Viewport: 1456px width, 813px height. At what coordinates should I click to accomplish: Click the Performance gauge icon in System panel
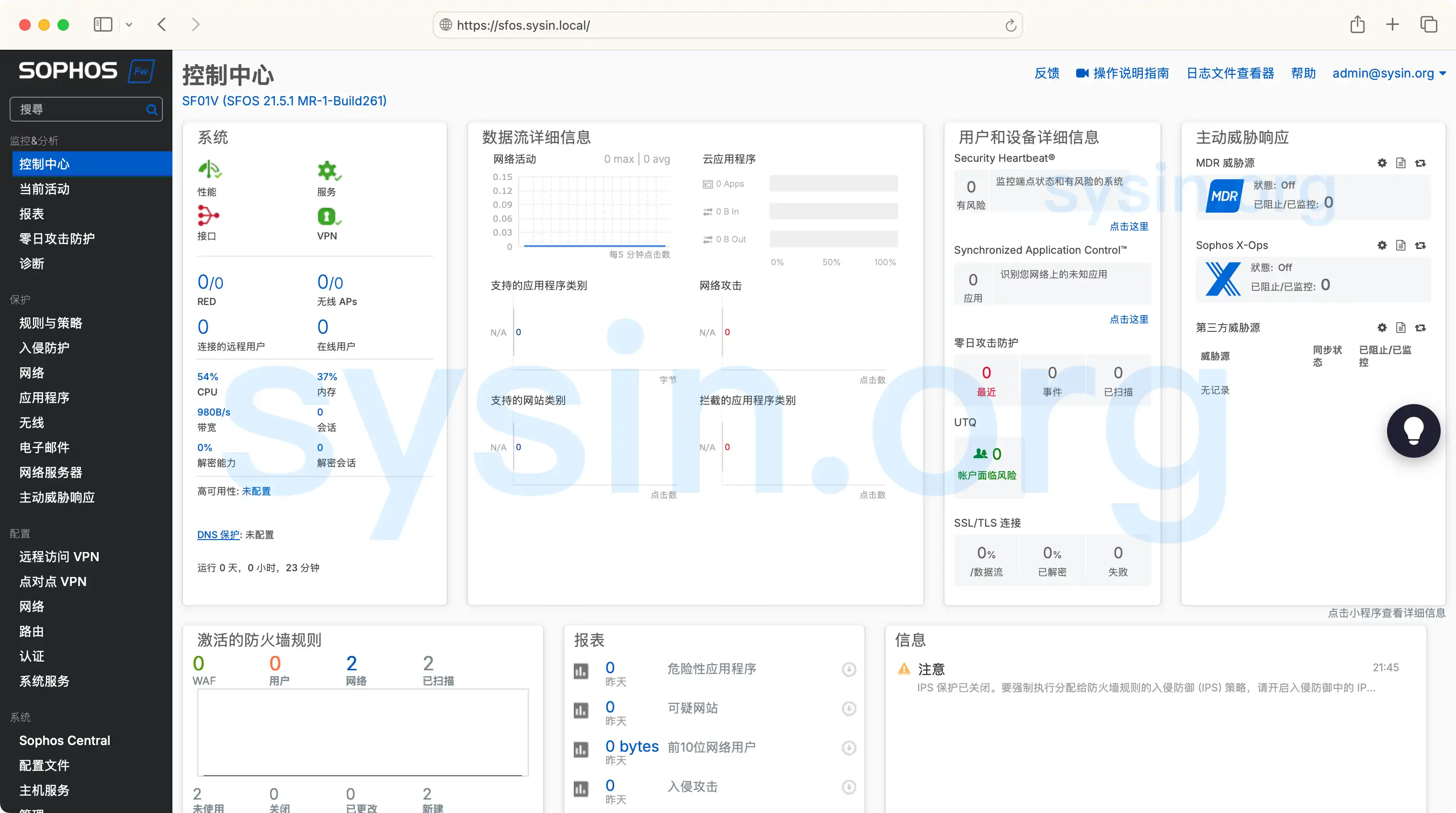click(209, 169)
